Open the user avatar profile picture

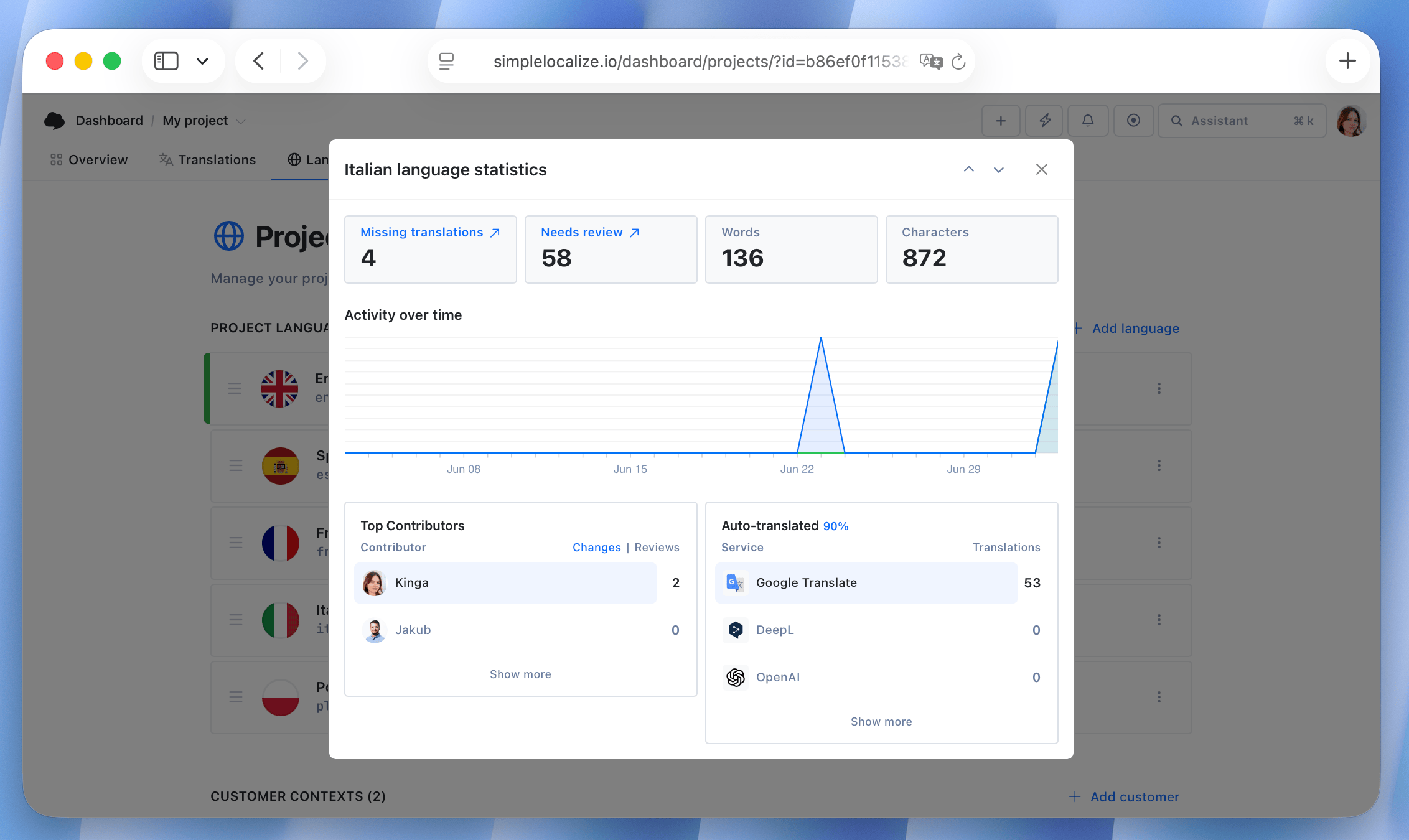click(1350, 121)
